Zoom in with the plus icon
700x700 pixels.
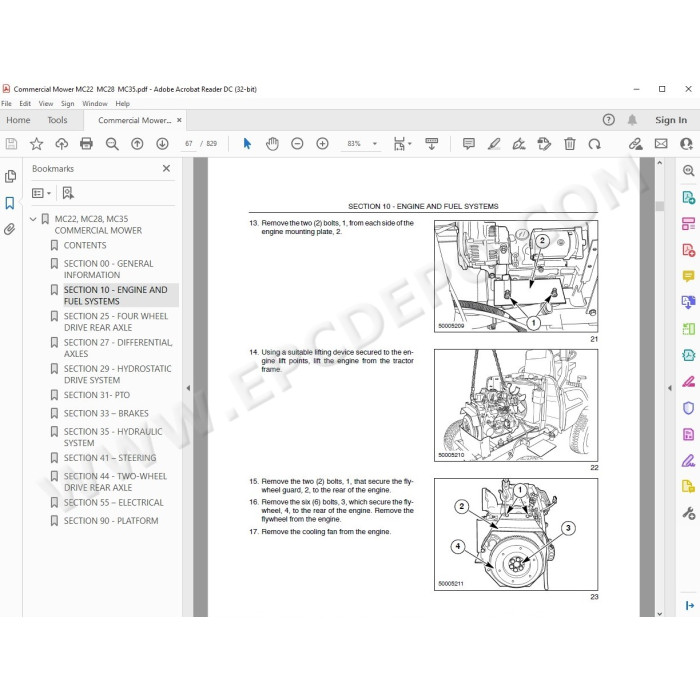[322, 144]
